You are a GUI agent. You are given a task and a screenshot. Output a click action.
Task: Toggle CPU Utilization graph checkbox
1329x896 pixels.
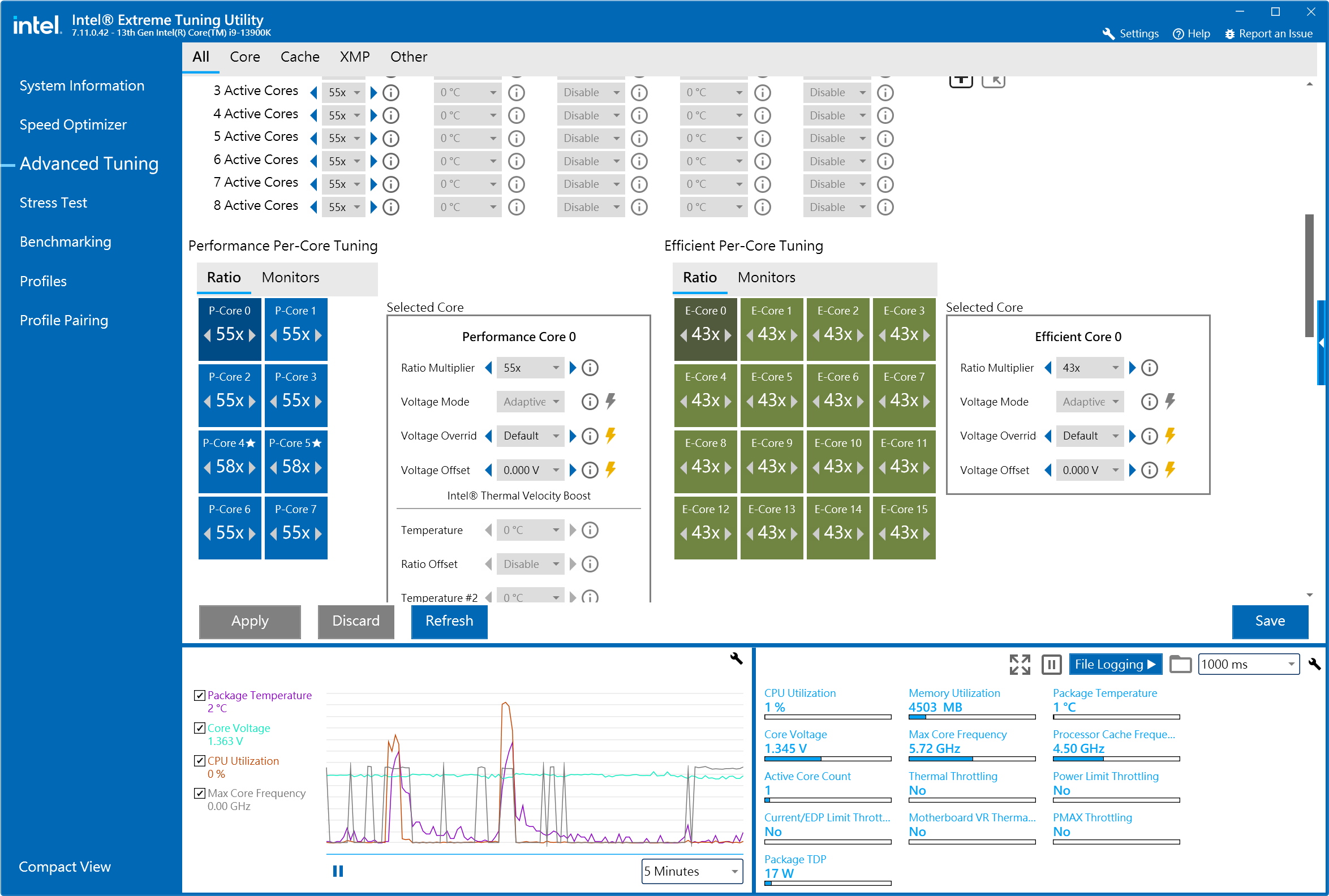click(199, 761)
